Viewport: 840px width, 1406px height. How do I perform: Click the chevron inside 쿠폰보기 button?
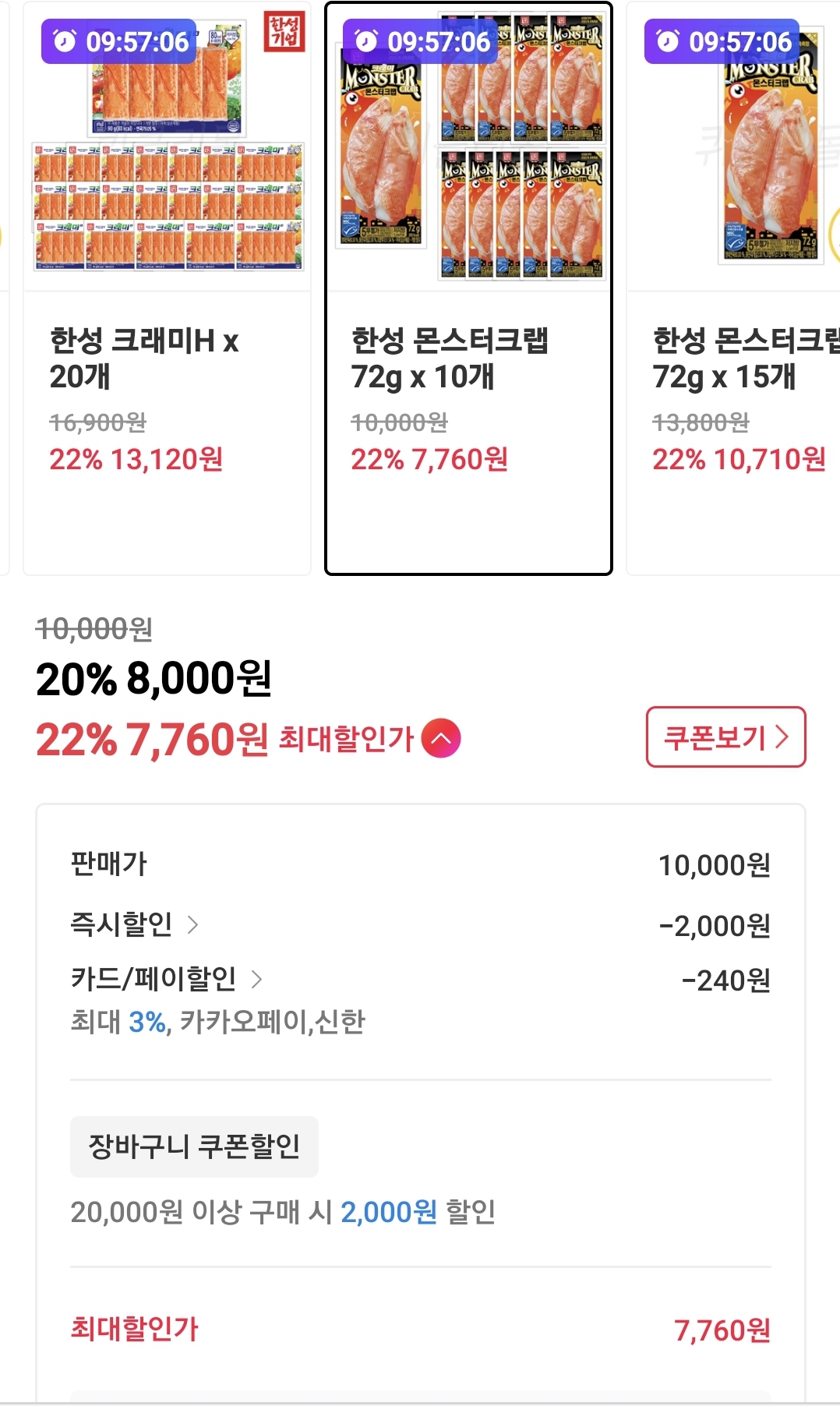(782, 737)
